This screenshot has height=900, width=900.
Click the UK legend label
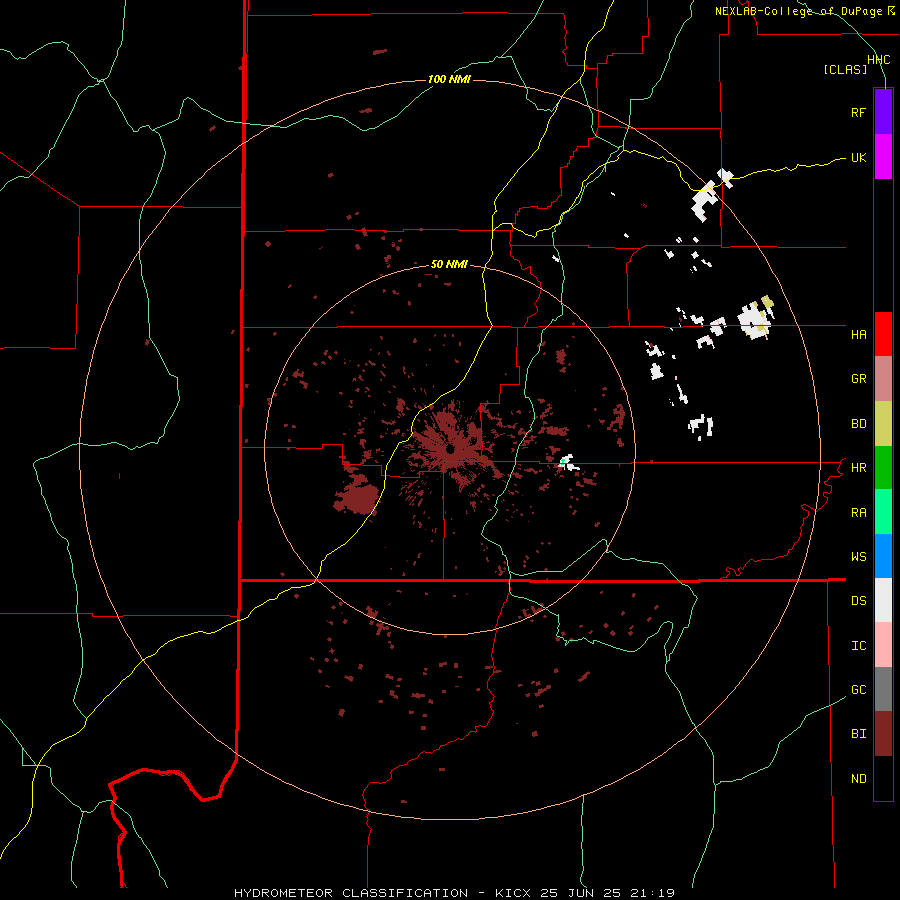click(858, 157)
